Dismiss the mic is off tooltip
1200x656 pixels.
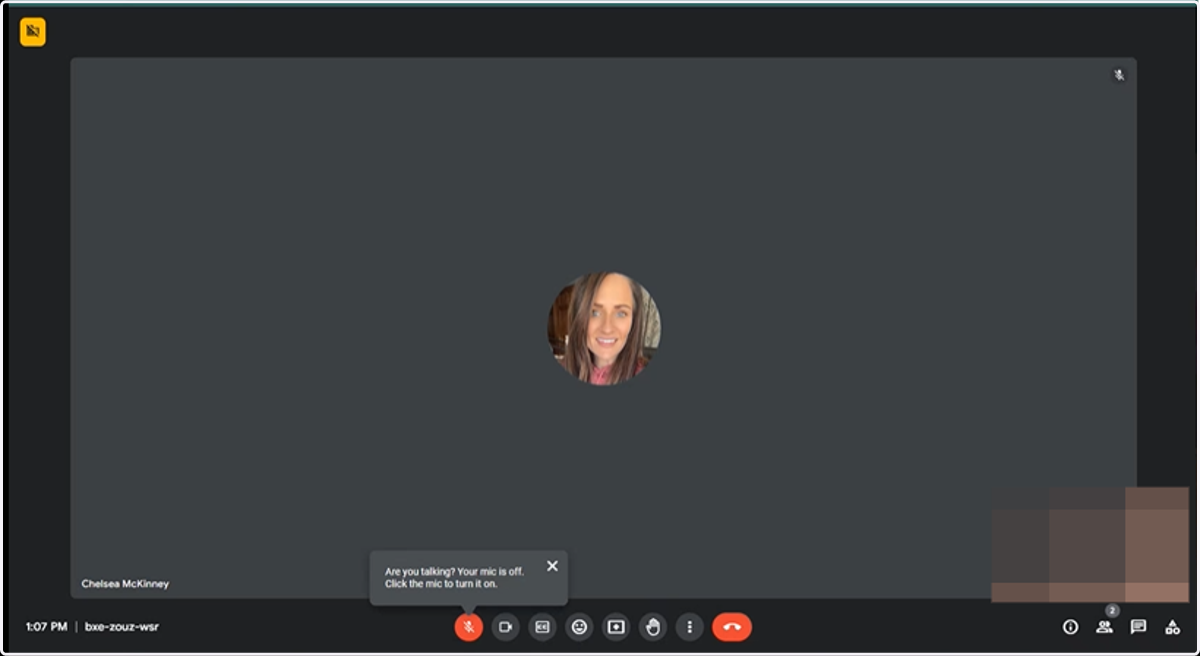point(552,566)
